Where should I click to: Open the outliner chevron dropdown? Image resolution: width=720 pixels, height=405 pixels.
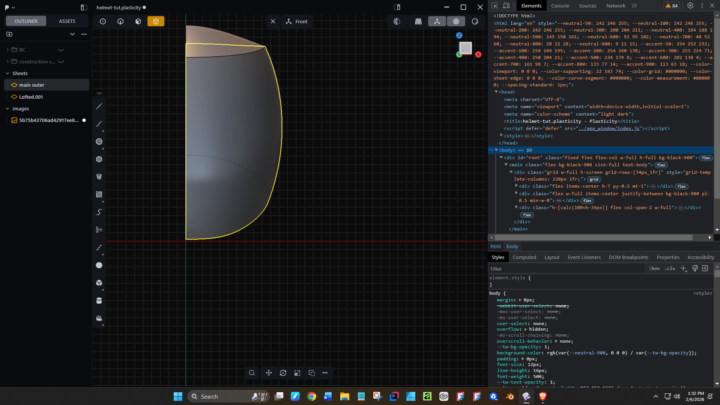coord(72,34)
